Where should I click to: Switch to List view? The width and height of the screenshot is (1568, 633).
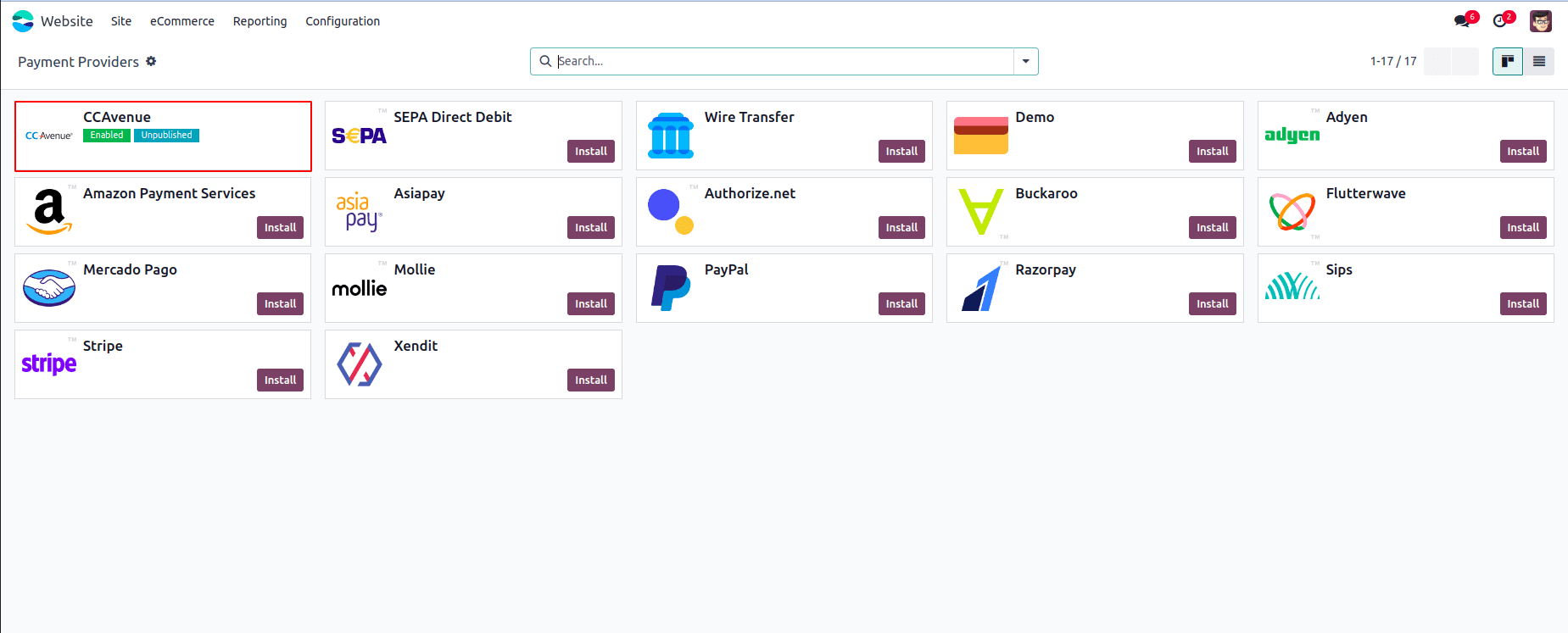click(1539, 61)
